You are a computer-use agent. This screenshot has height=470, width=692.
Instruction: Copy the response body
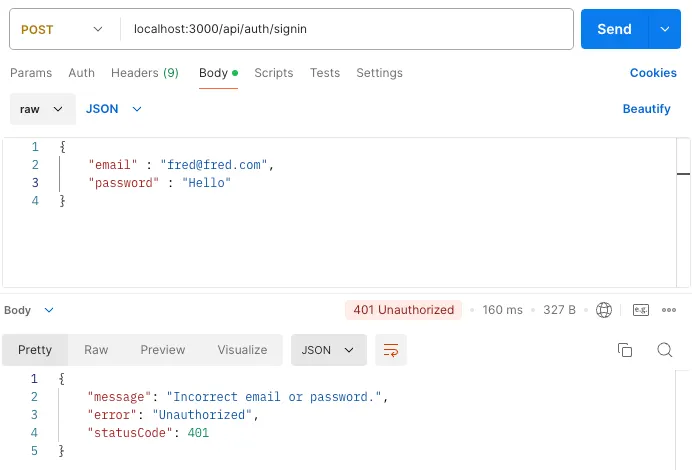[x=625, y=350]
